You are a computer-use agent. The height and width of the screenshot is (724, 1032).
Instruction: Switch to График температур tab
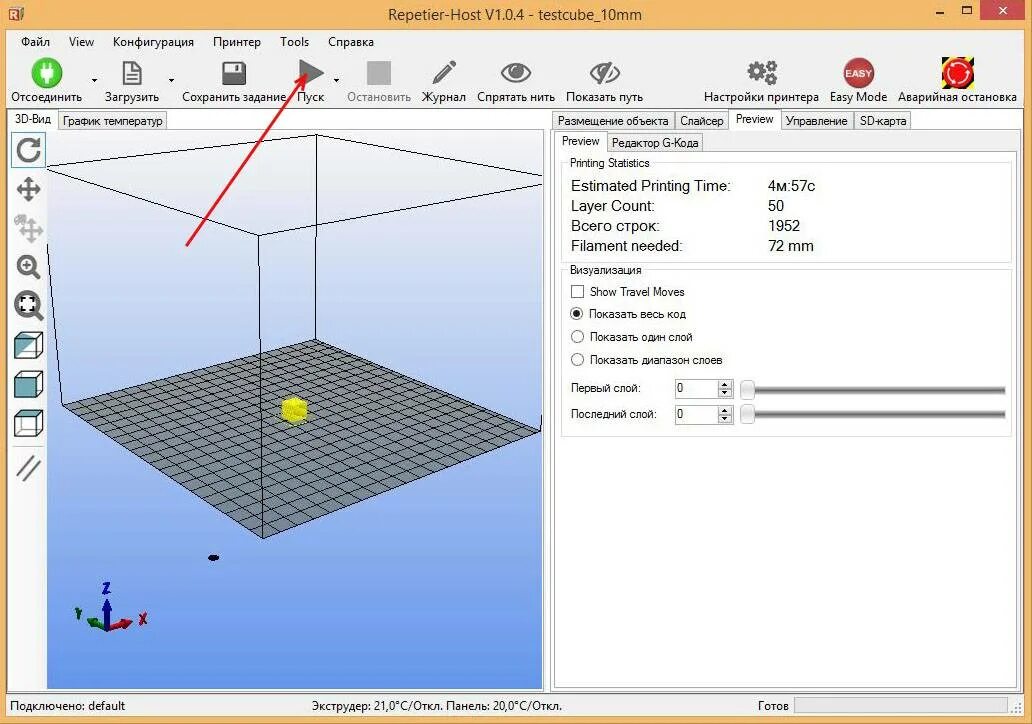(x=113, y=121)
